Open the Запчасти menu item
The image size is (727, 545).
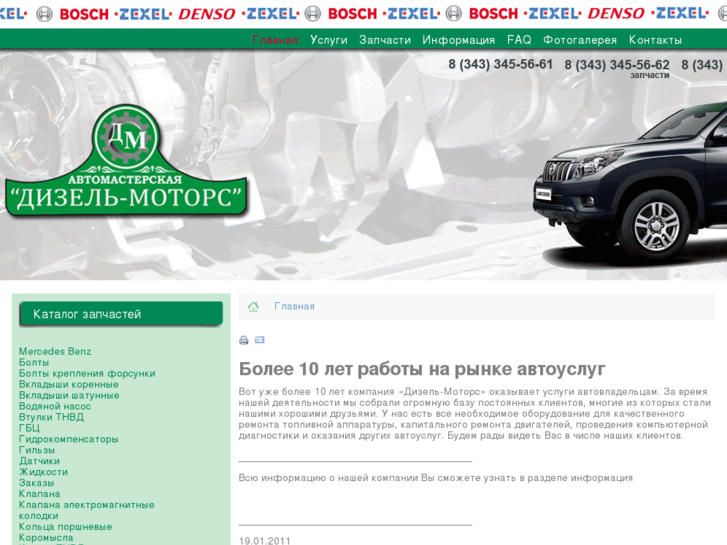pyautogui.click(x=385, y=40)
